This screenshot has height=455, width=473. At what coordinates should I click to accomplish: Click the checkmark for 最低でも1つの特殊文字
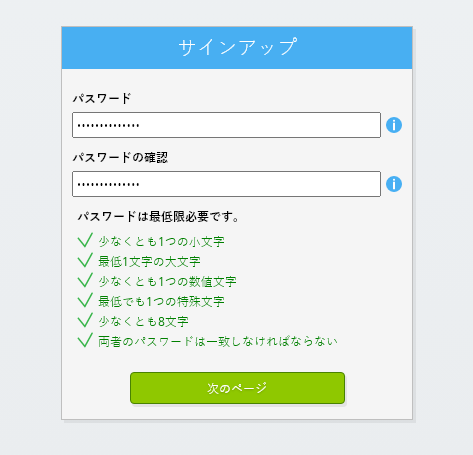point(85,300)
